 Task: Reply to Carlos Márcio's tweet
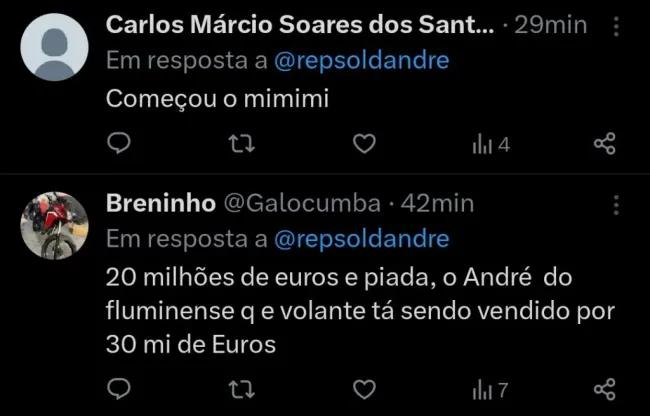(x=119, y=145)
